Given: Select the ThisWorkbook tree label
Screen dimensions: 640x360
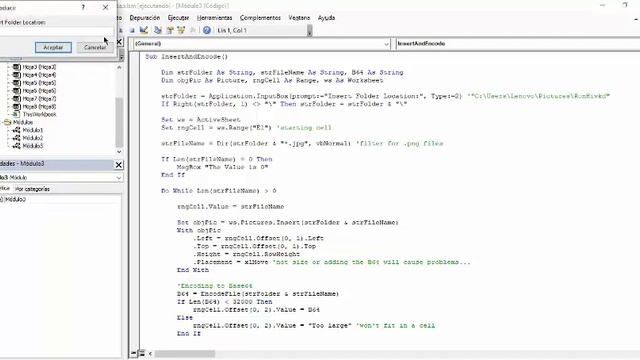Looking at the screenshot, I should (40, 114).
